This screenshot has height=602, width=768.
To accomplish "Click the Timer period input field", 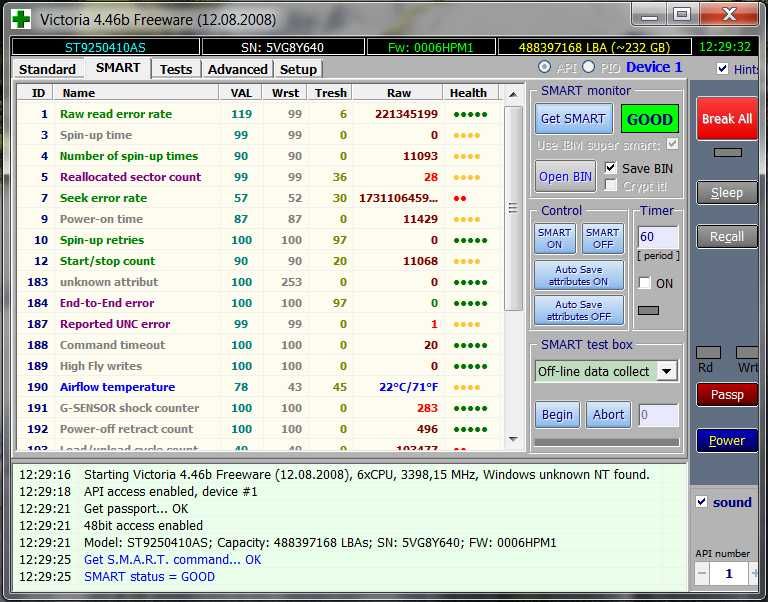I will pos(658,237).
